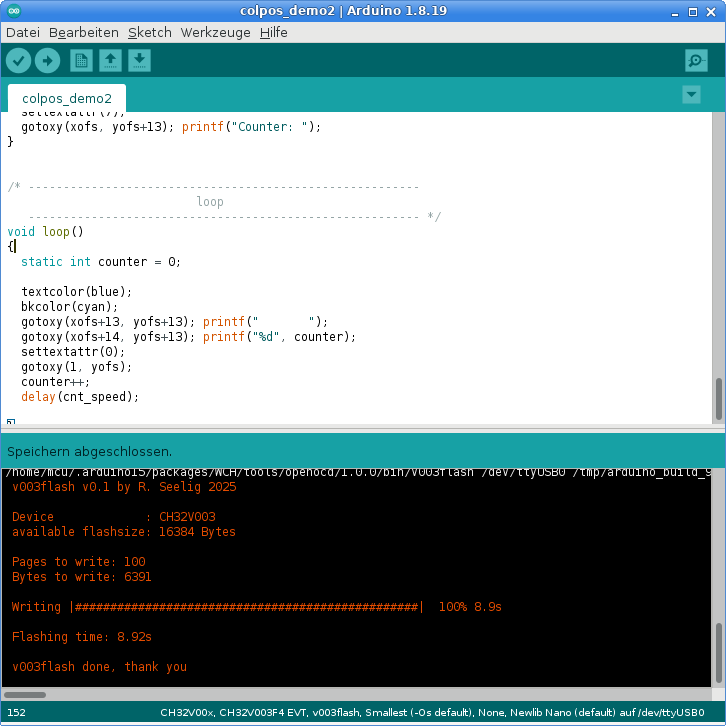The height and width of the screenshot is (726, 726).
Task: Open the Hilfe menu
Action: coord(273,32)
